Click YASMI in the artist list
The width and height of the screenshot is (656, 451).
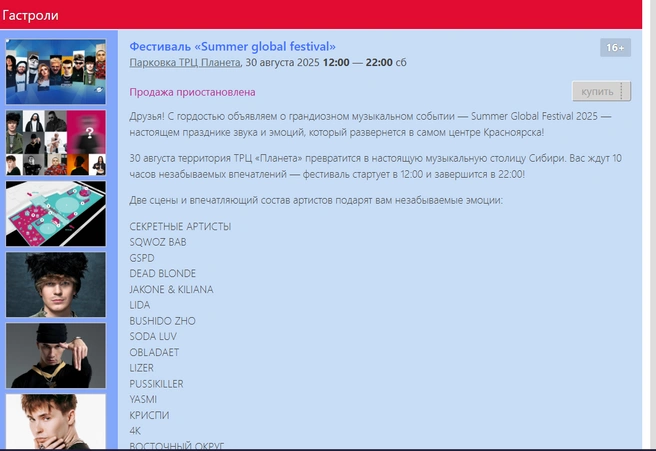143,400
